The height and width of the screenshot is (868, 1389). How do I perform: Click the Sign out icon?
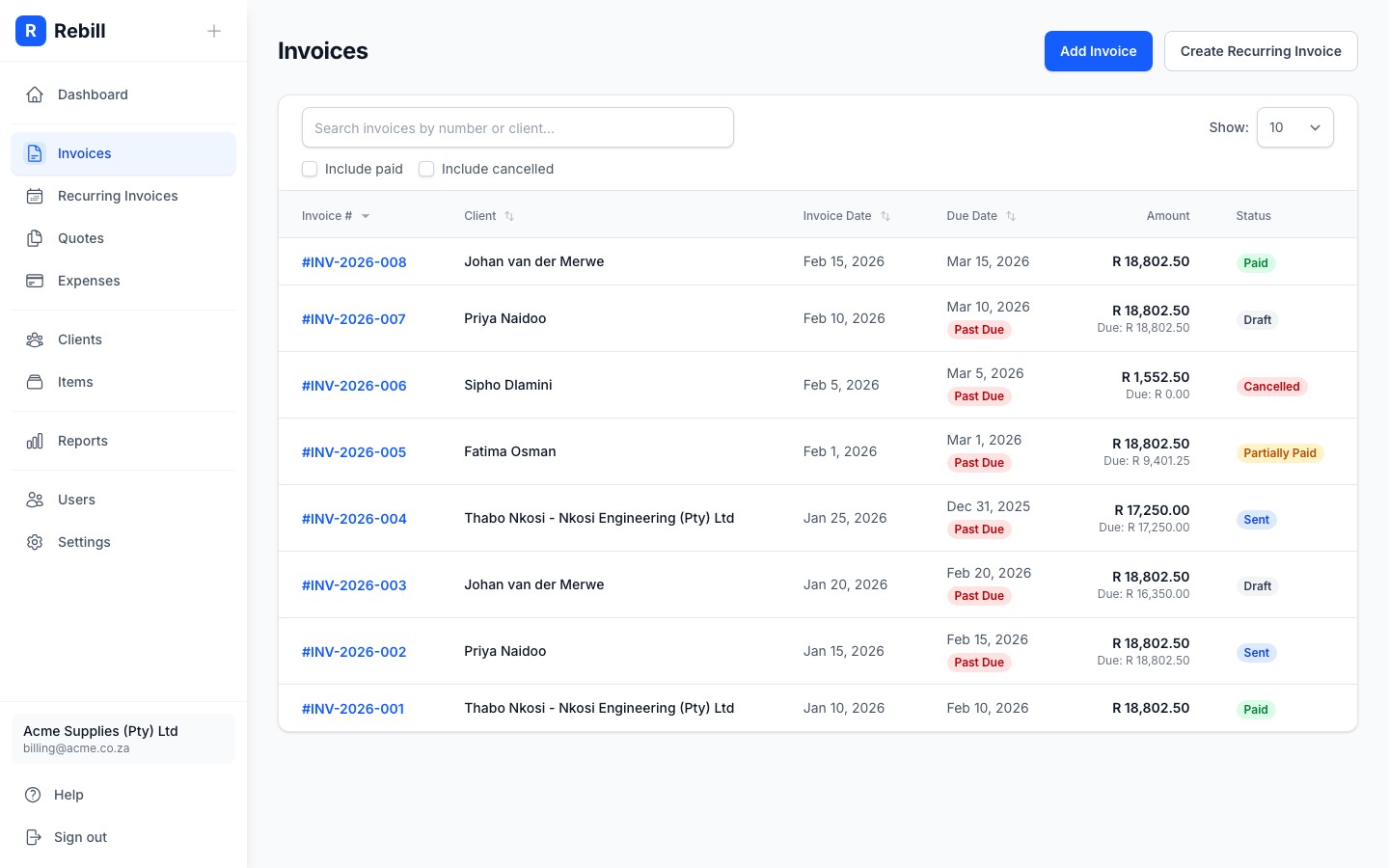(x=35, y=837)
